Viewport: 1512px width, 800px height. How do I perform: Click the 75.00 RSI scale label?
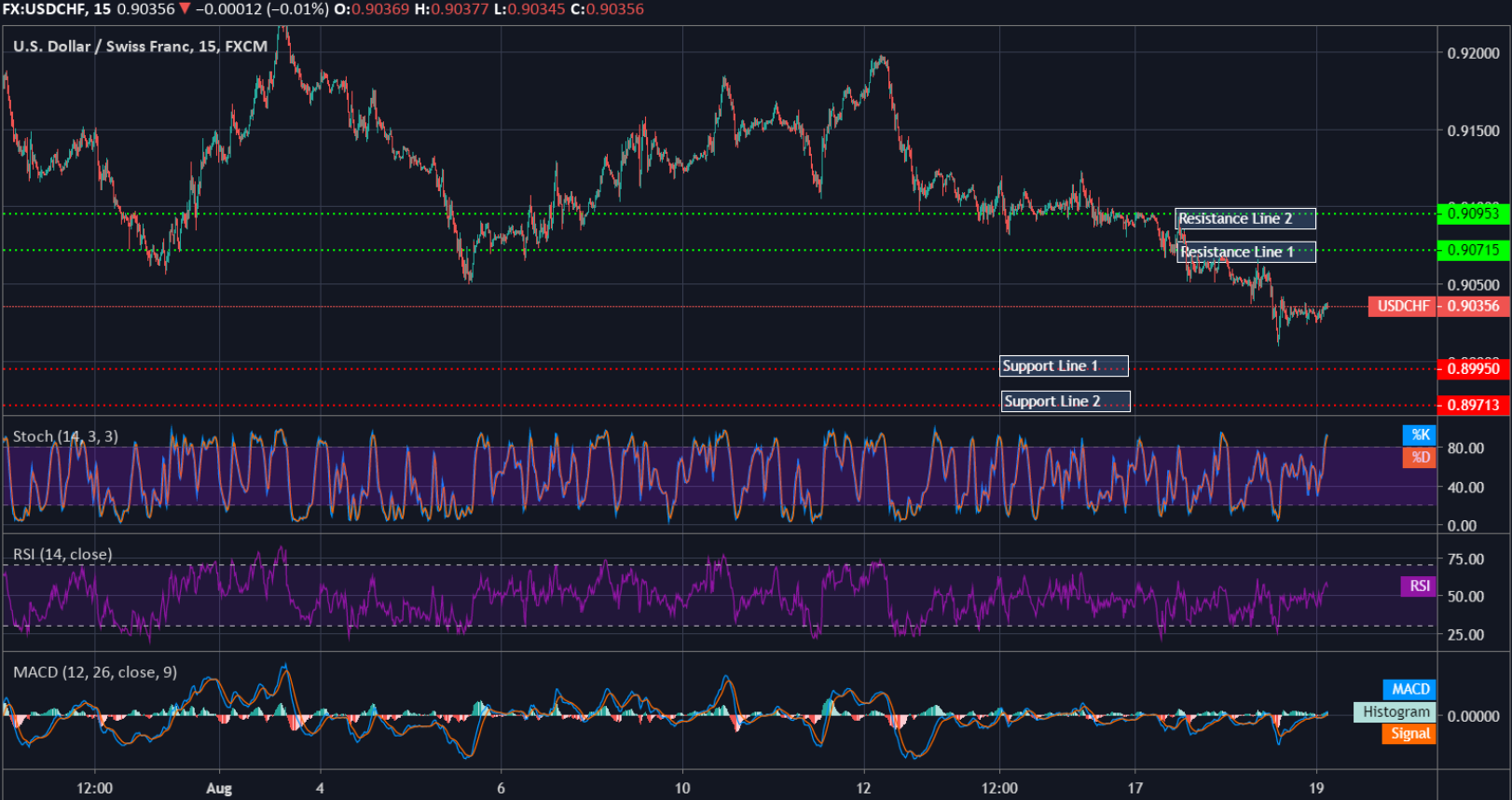click(1465, 559)
